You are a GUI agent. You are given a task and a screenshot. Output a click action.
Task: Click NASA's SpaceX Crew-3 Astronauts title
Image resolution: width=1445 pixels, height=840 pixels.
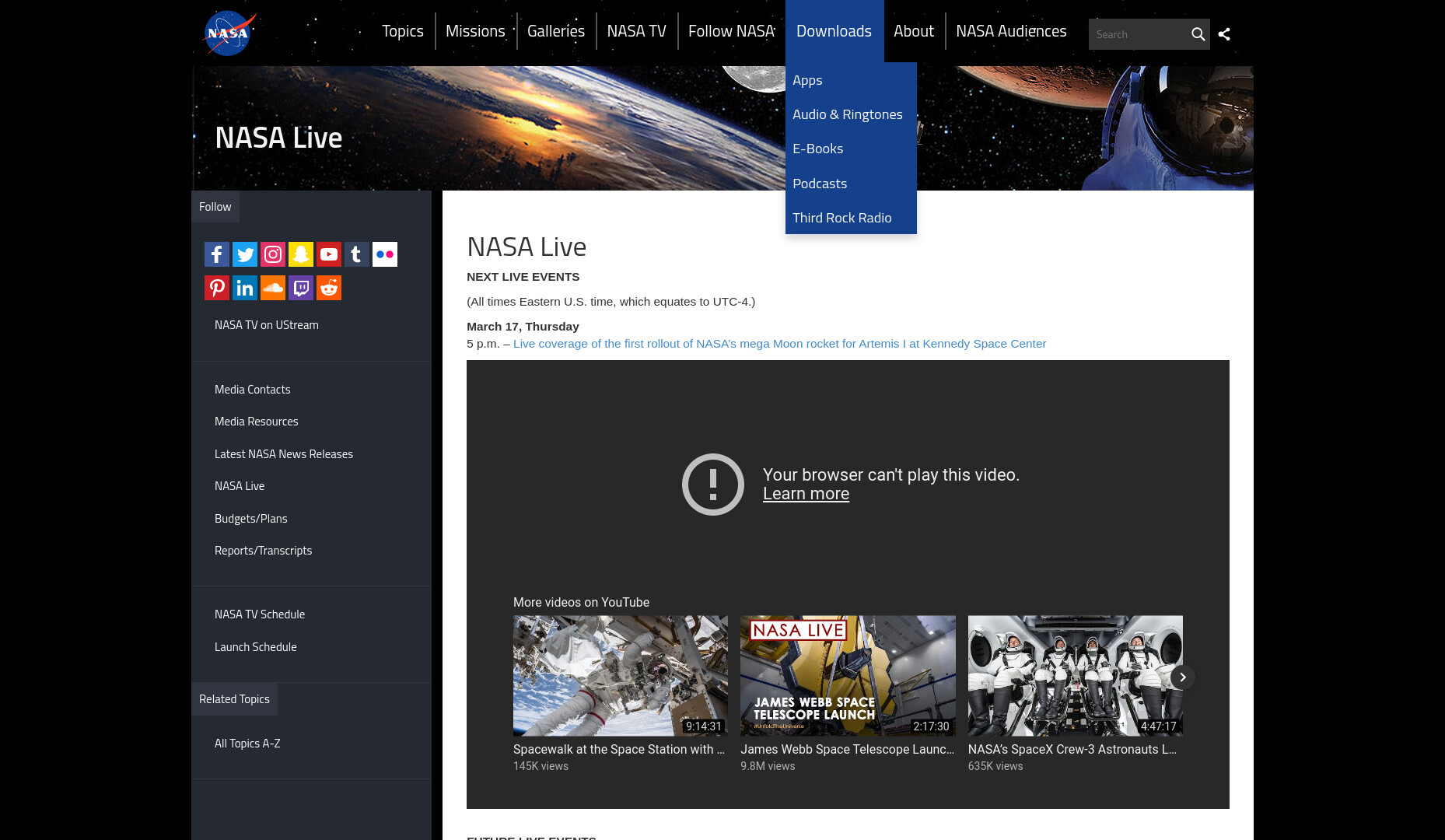pos(1072,750)
